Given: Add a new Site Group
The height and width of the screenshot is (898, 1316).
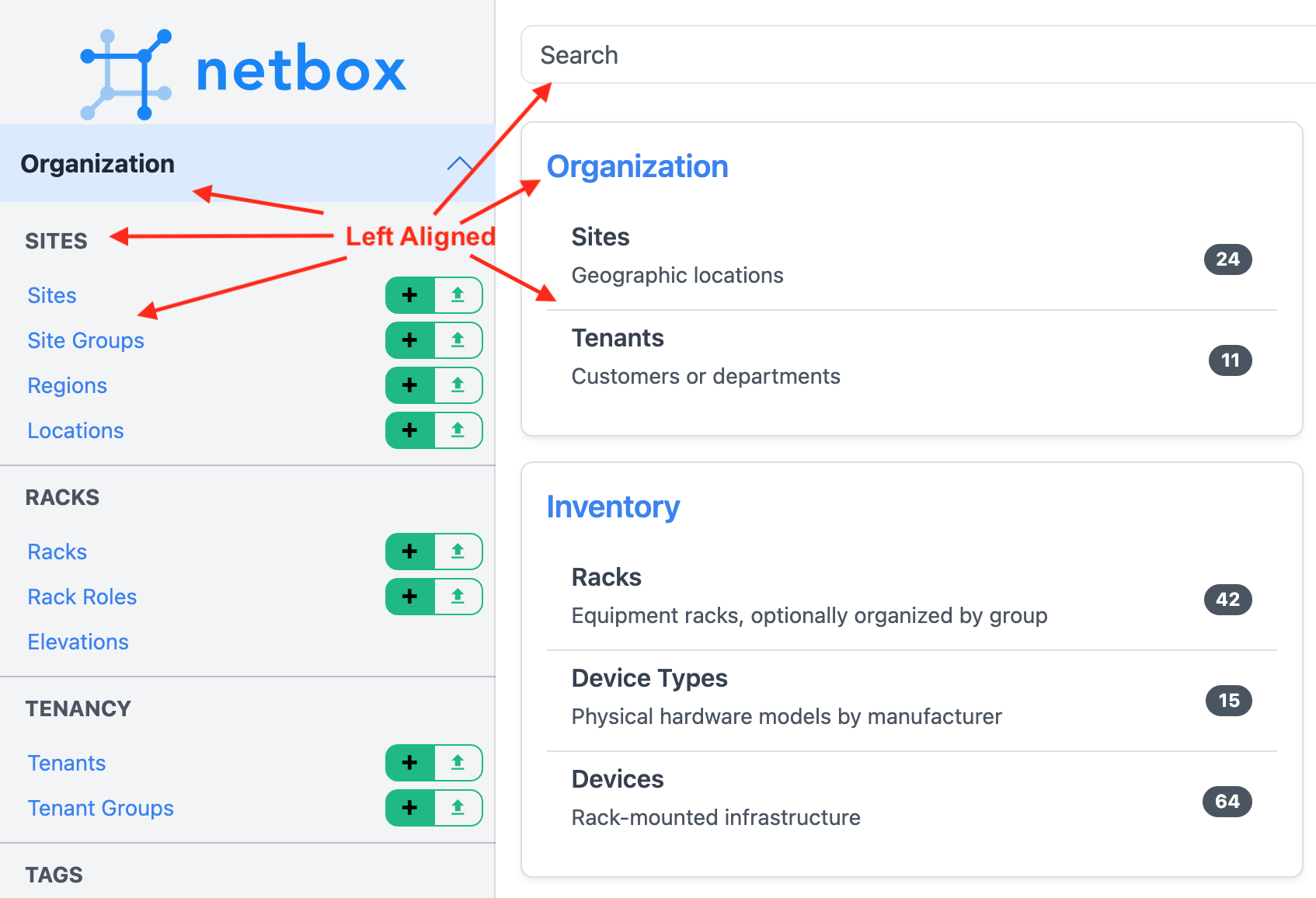Looking at the screenshot, I should coord(410,340).
